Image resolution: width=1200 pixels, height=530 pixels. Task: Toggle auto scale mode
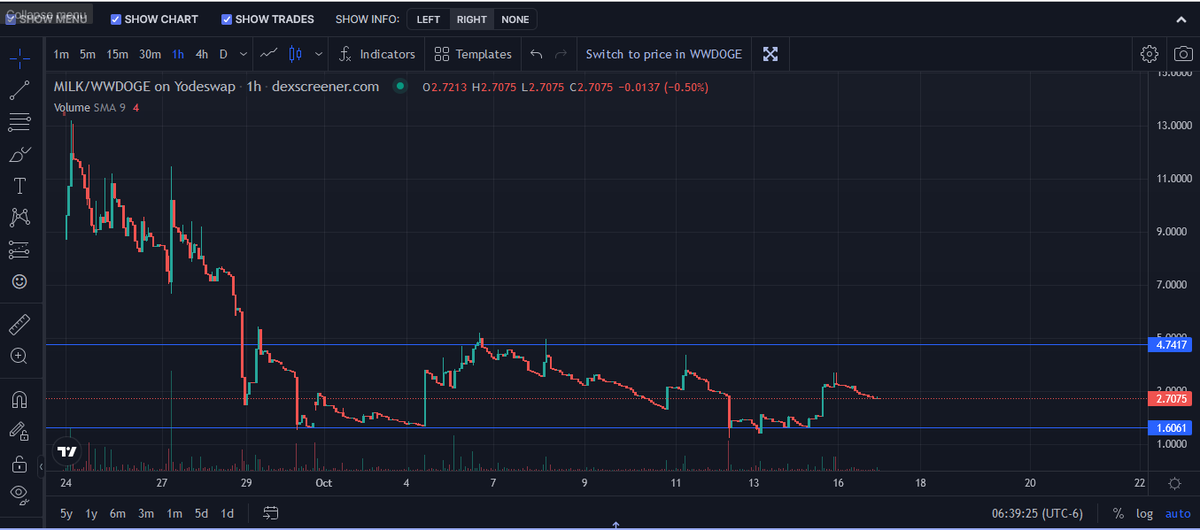[1178, 513]
